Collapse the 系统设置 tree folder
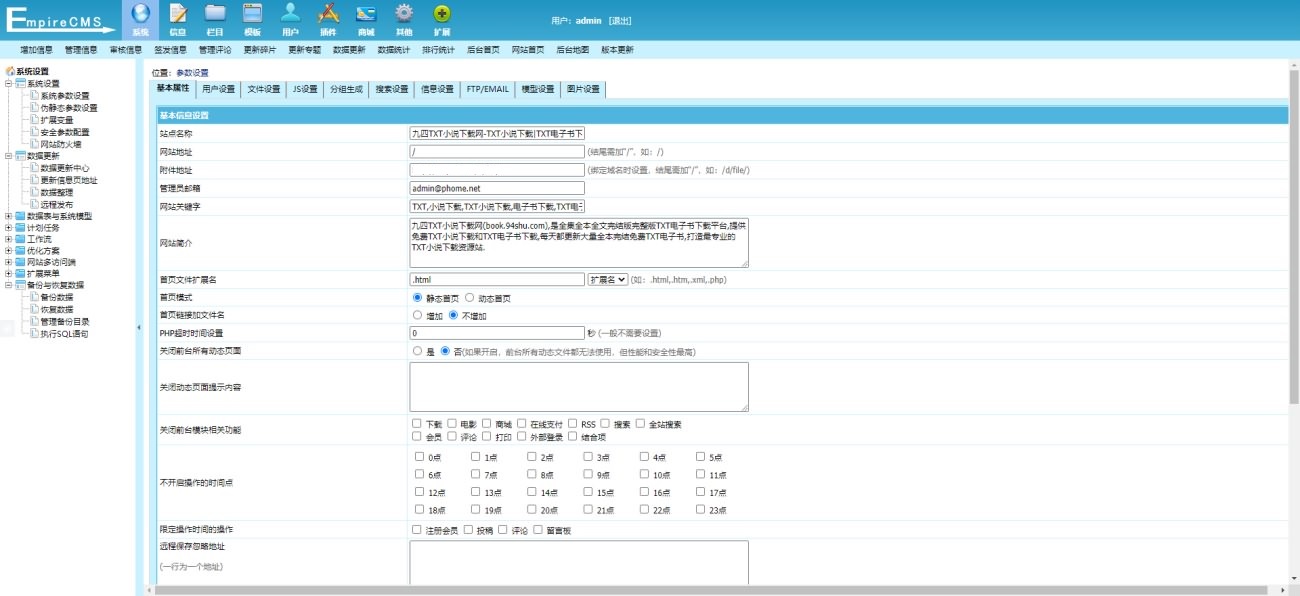 coord(9,83)
